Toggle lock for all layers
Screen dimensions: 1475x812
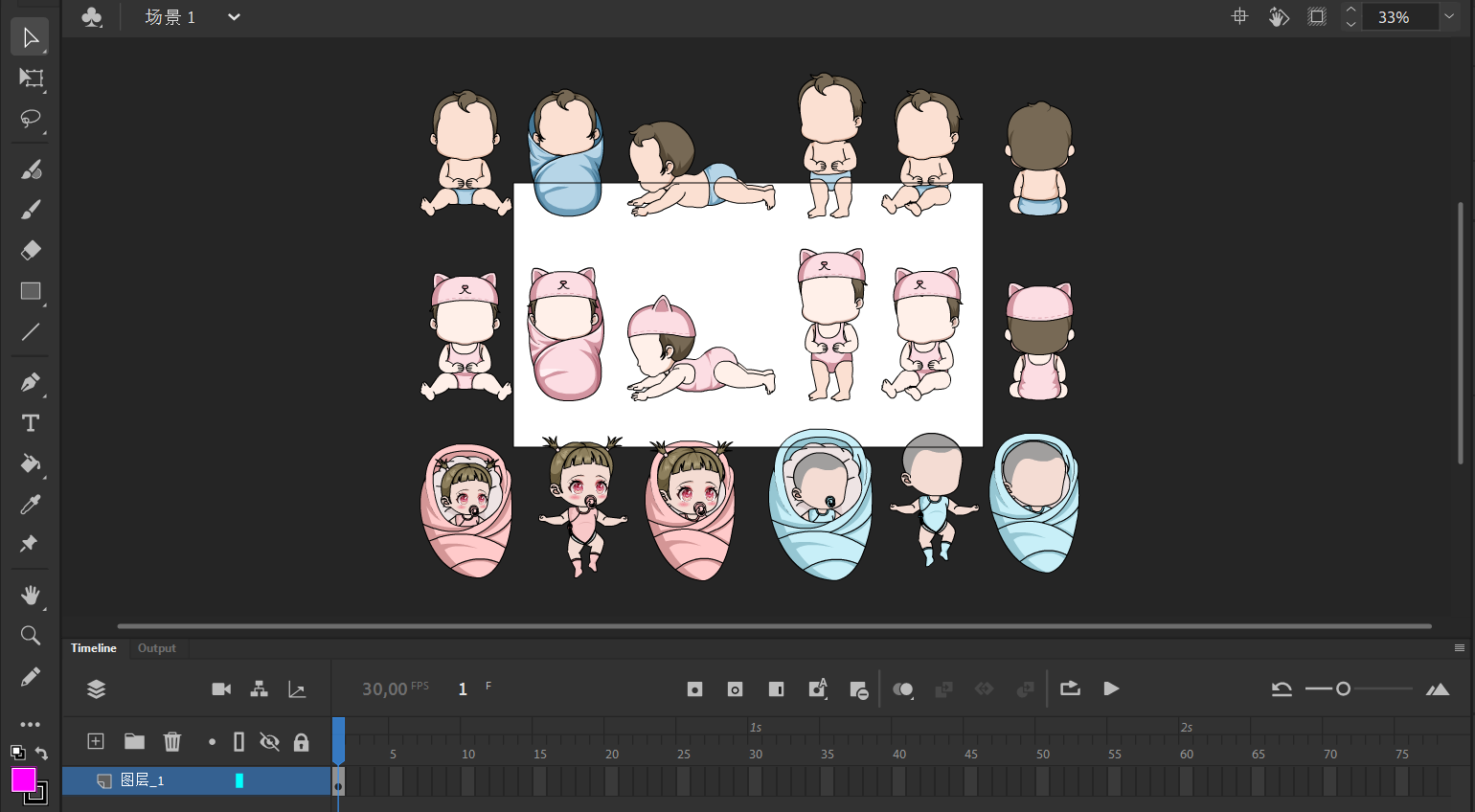click(301, 742)
